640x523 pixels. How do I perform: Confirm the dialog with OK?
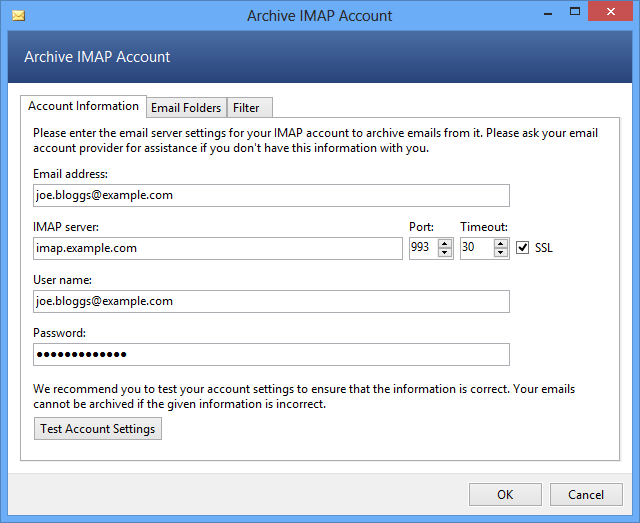(x=505, y=494)
